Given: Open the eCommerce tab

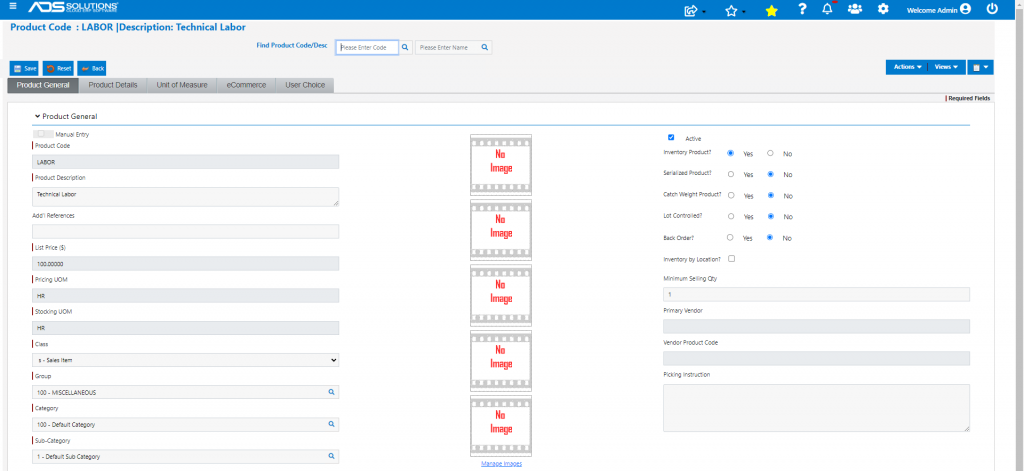Looking at the screenshot, I should (x=246, y=85).
